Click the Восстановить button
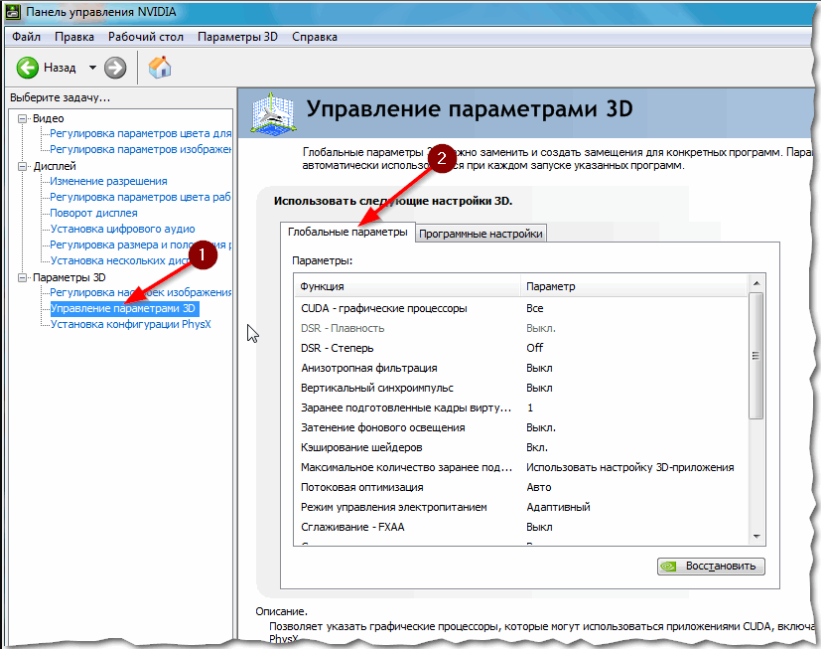The width and height of the screenshot is (821, 649). [x=710, y=565]
